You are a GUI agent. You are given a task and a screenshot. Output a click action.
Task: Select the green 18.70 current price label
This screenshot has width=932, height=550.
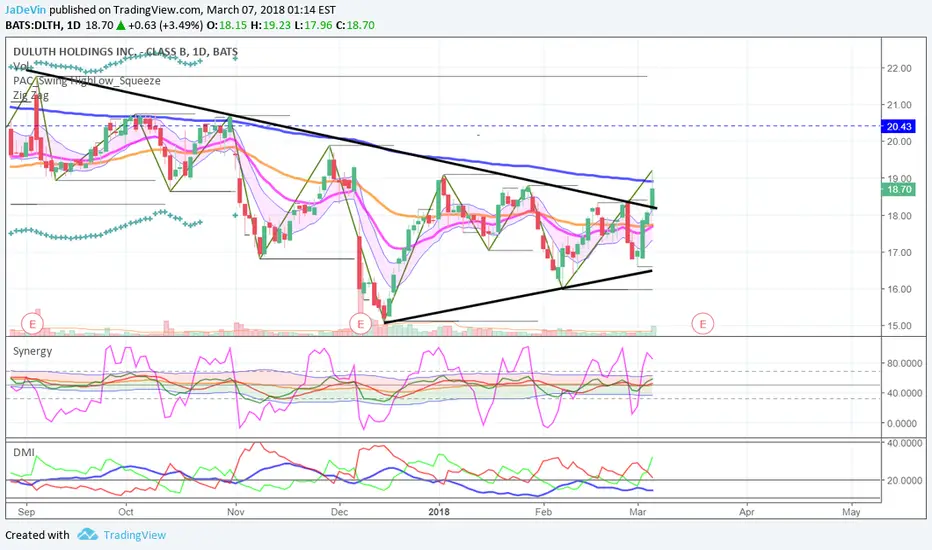click(899, 190)
